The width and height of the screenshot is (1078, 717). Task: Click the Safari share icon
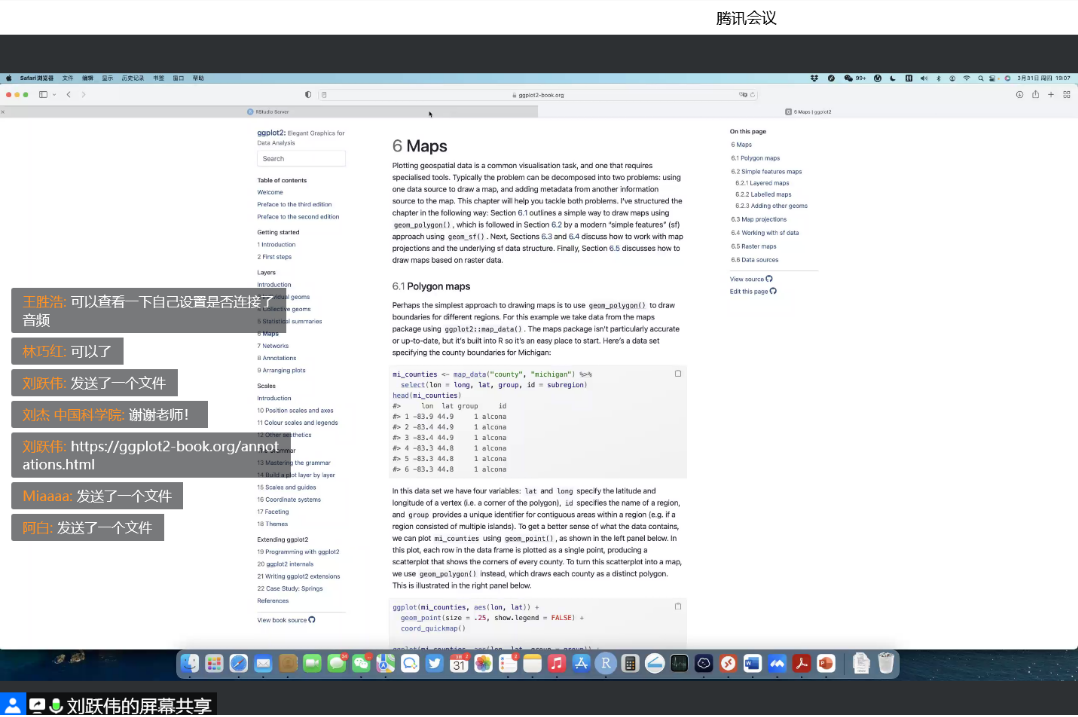1035,95
